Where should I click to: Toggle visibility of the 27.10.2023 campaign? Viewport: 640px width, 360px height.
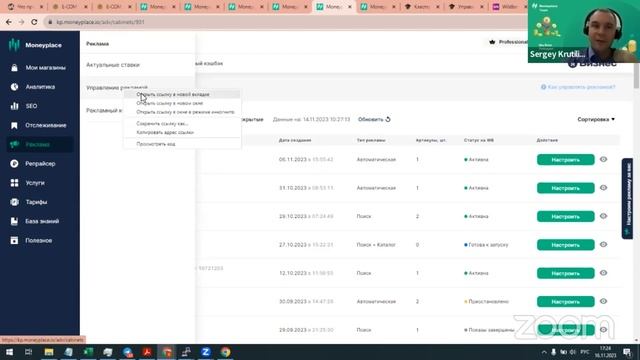[x=603, y=244]
